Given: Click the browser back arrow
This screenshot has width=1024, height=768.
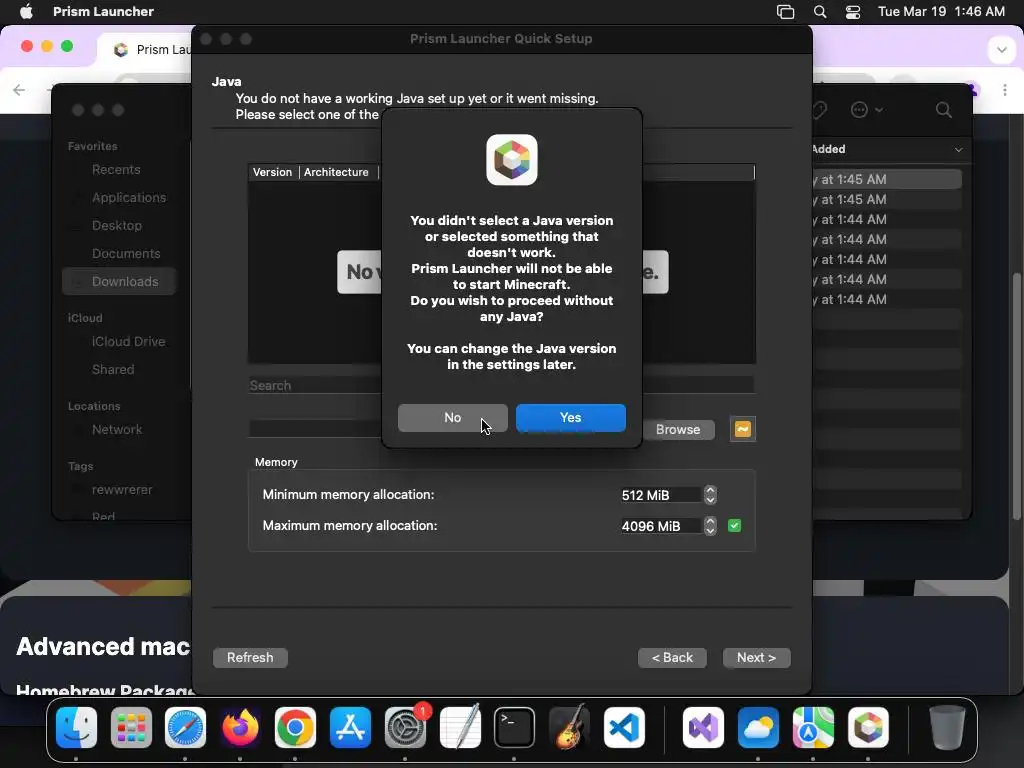Looking at the screenshot, I should 19,89.
